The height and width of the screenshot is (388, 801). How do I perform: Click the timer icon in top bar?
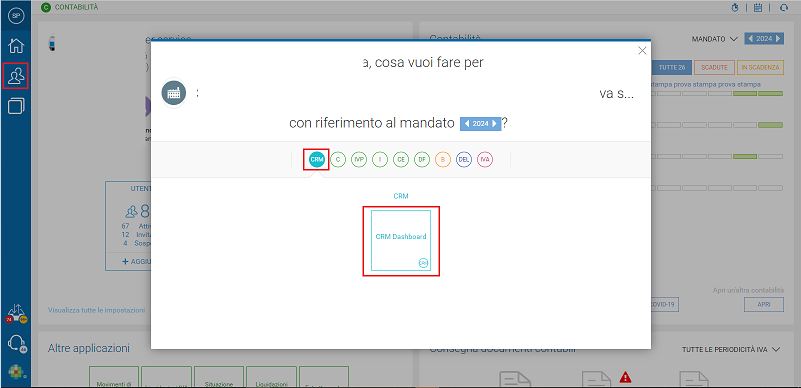pyautogui.click(x=735, y=8)
